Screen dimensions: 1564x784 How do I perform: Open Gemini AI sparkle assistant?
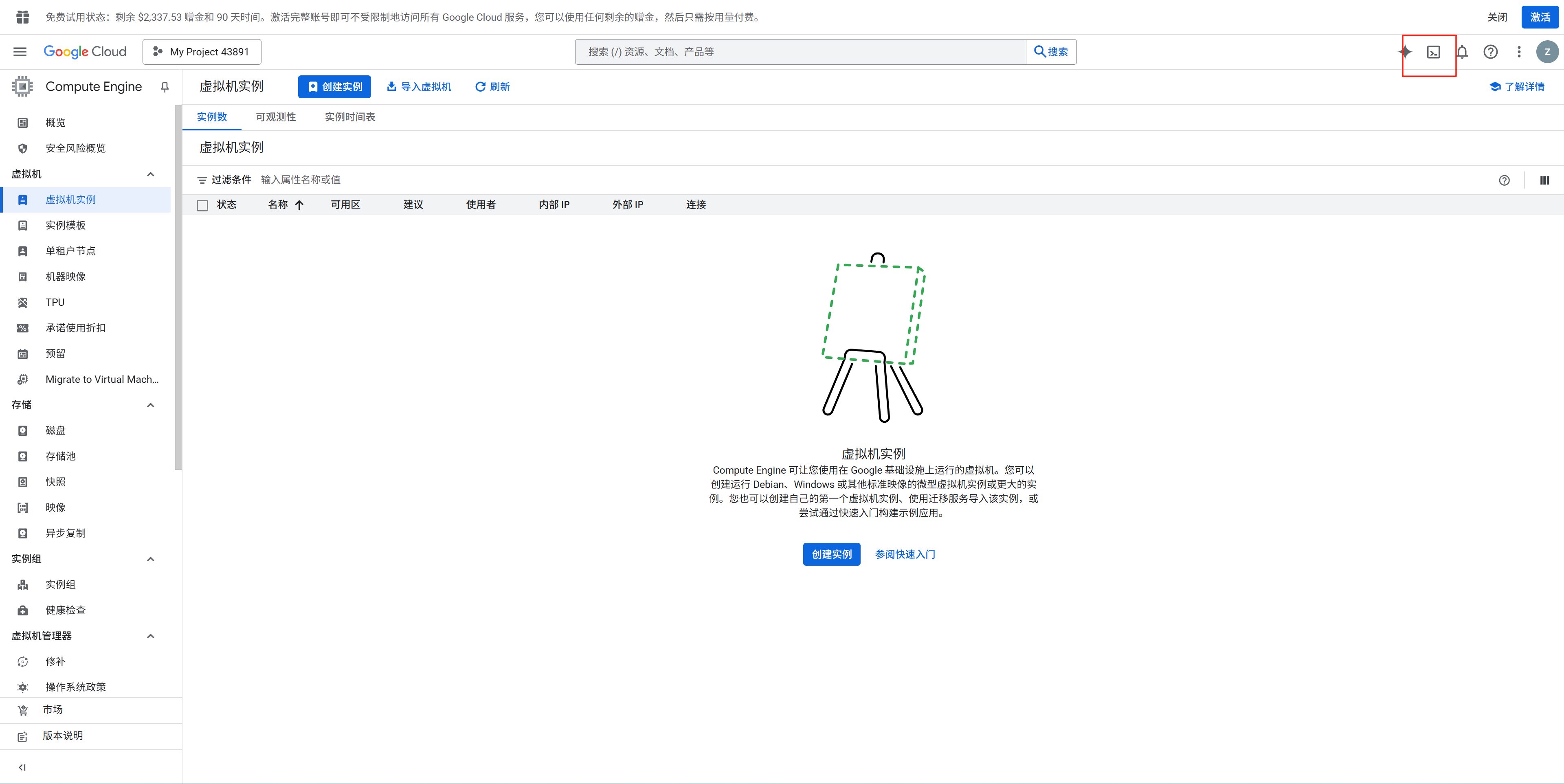tap(1405, 52)
